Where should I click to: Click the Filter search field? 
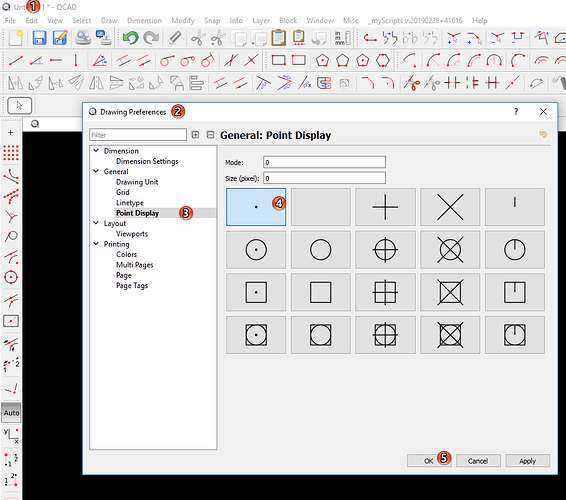(138, 135)
